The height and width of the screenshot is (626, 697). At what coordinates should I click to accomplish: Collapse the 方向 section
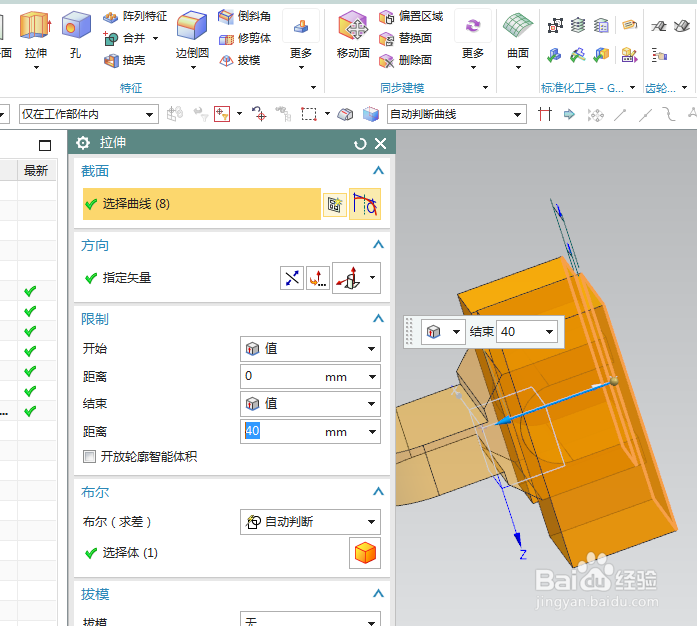(x=378, y=245)
